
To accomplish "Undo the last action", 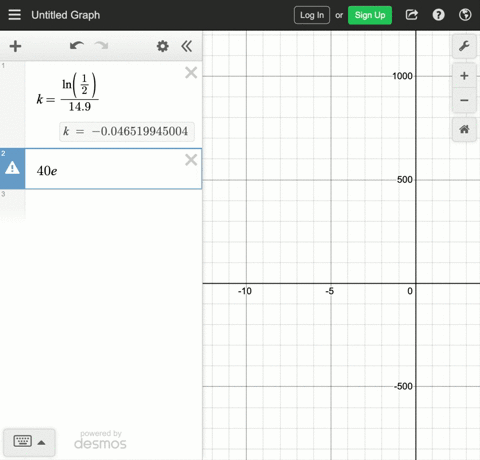I will point(77,46).
